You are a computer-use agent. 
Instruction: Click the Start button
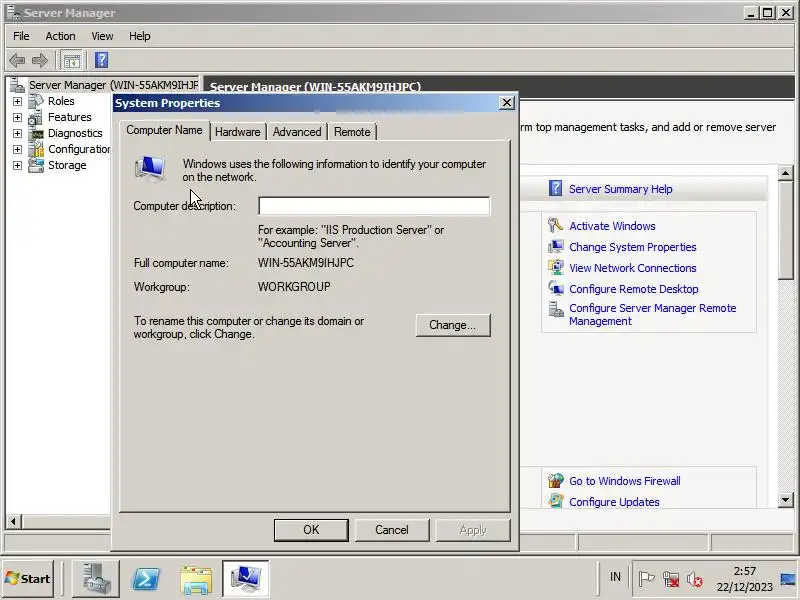pos(28,579)
